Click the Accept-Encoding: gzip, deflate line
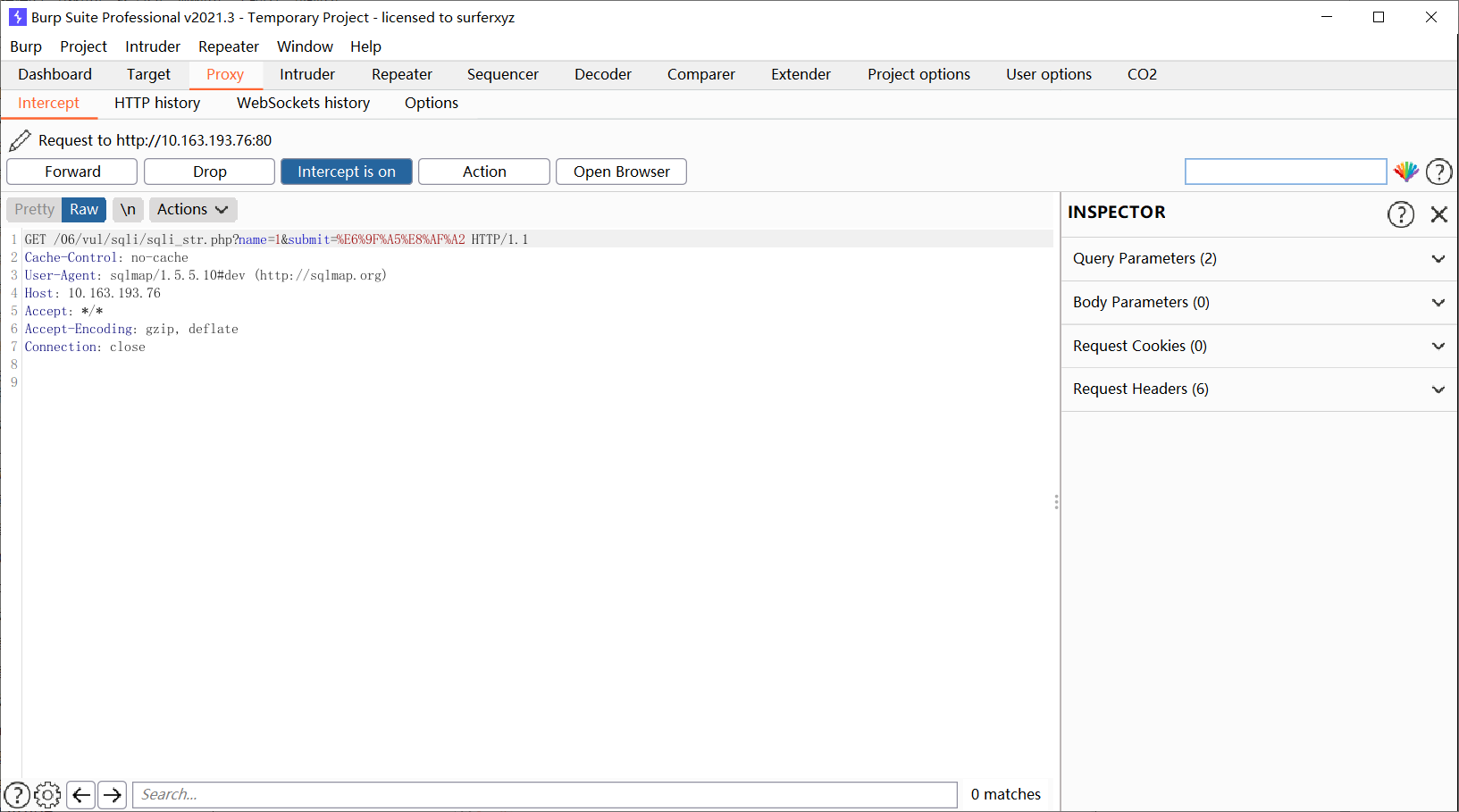Screen dimensions: 1459x812 tap(131, 329)
